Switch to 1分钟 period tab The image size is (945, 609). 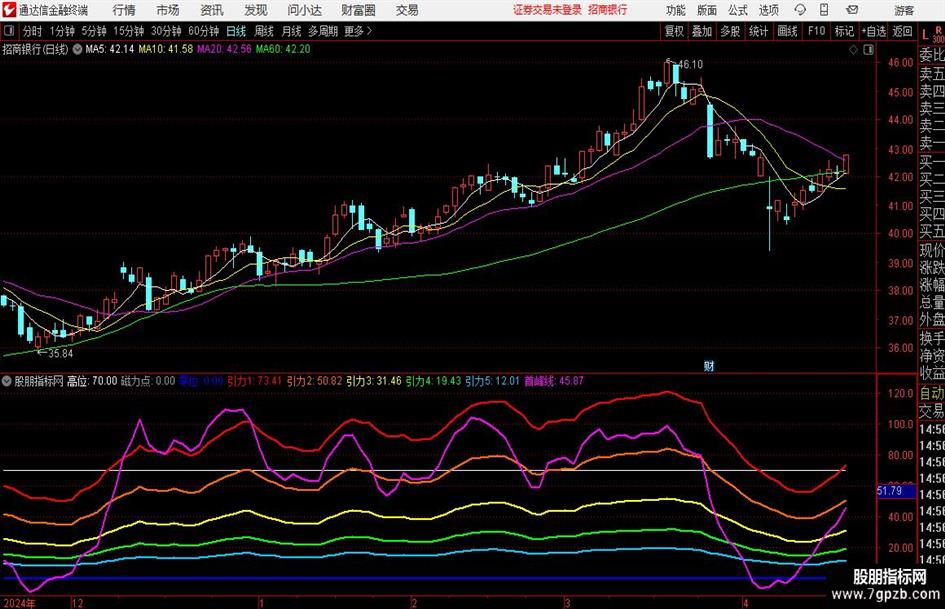[61, 31]
